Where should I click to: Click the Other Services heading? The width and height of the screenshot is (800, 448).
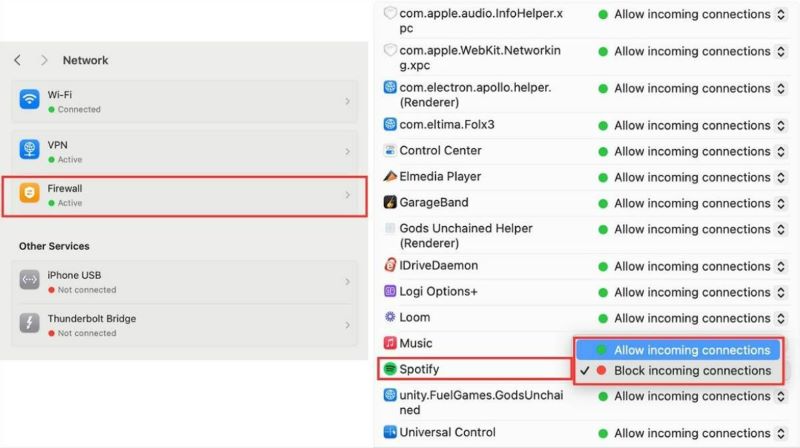(x=54, y=246)
